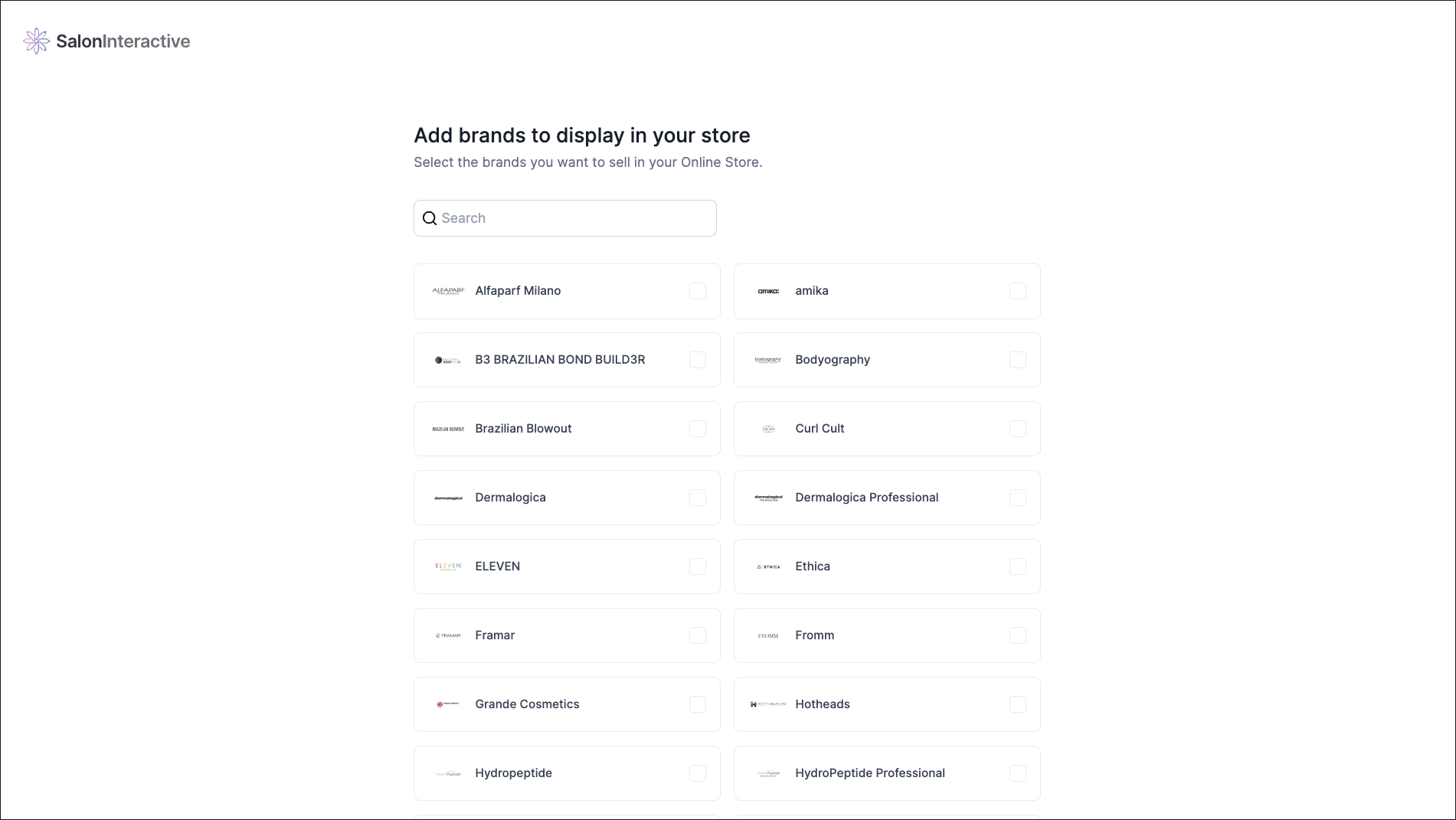Click the Framar brand logo
The height and width of the screenshot is (820, 1456).
click(447, 635)
